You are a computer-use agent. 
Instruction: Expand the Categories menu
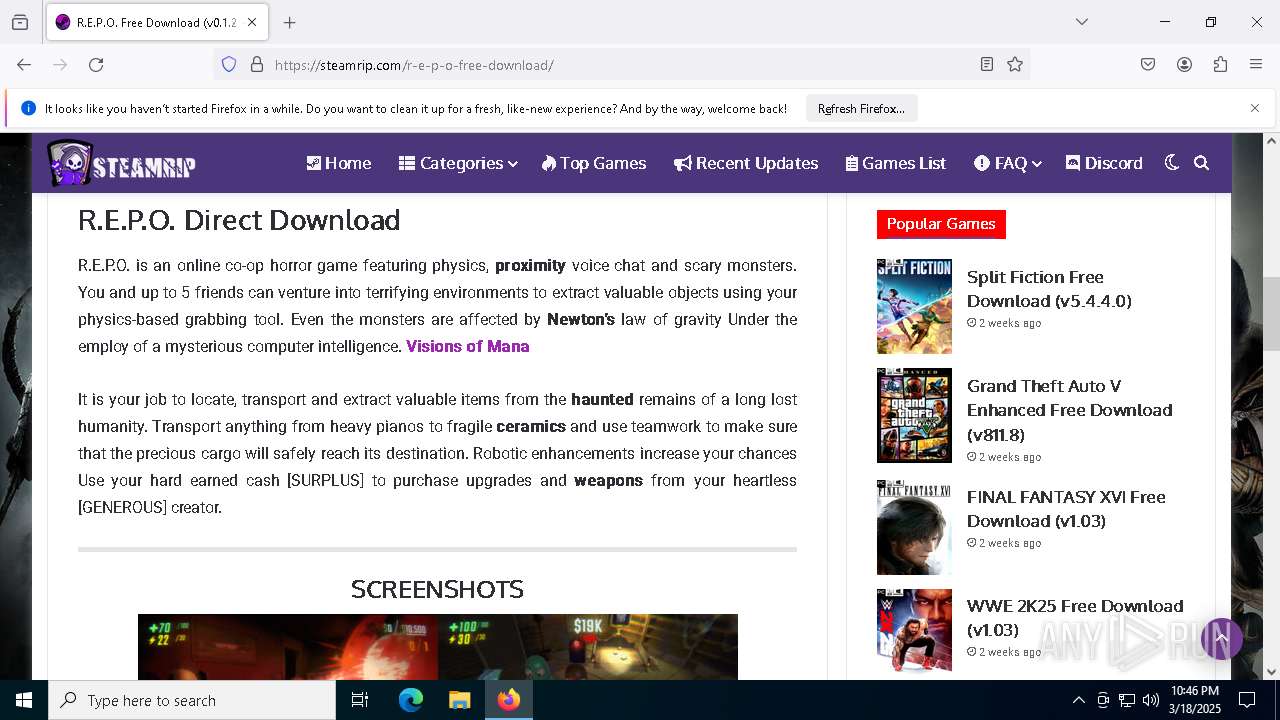click(458, 163)
